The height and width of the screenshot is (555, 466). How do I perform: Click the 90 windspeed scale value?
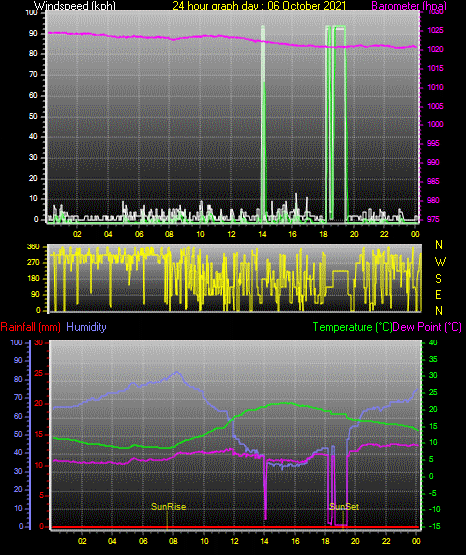point(33,33)
